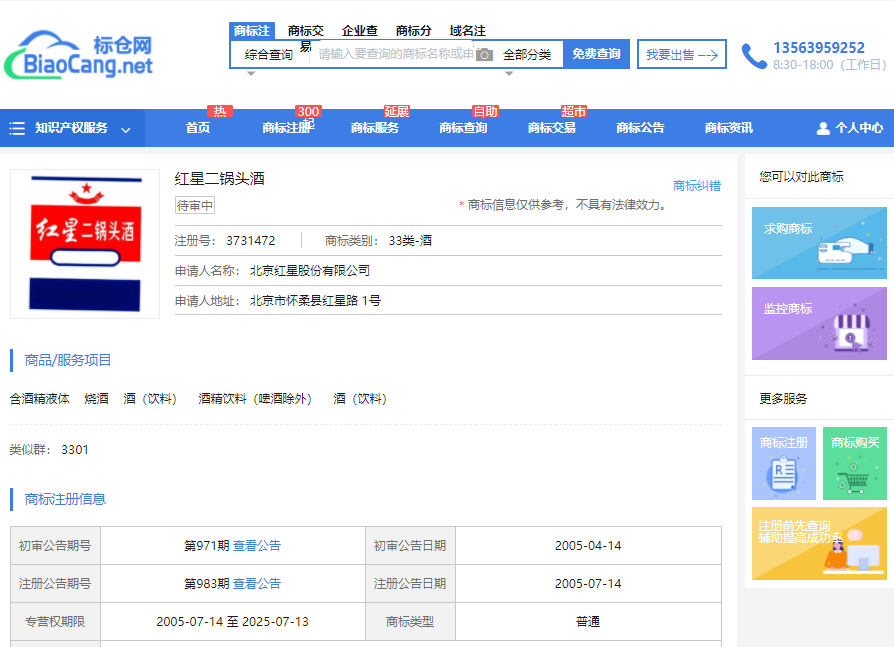Image resolution: width=894 pixels, height=647 pixels.
Task: Open 商标公告 in the navigation bar
Action: 640,128
